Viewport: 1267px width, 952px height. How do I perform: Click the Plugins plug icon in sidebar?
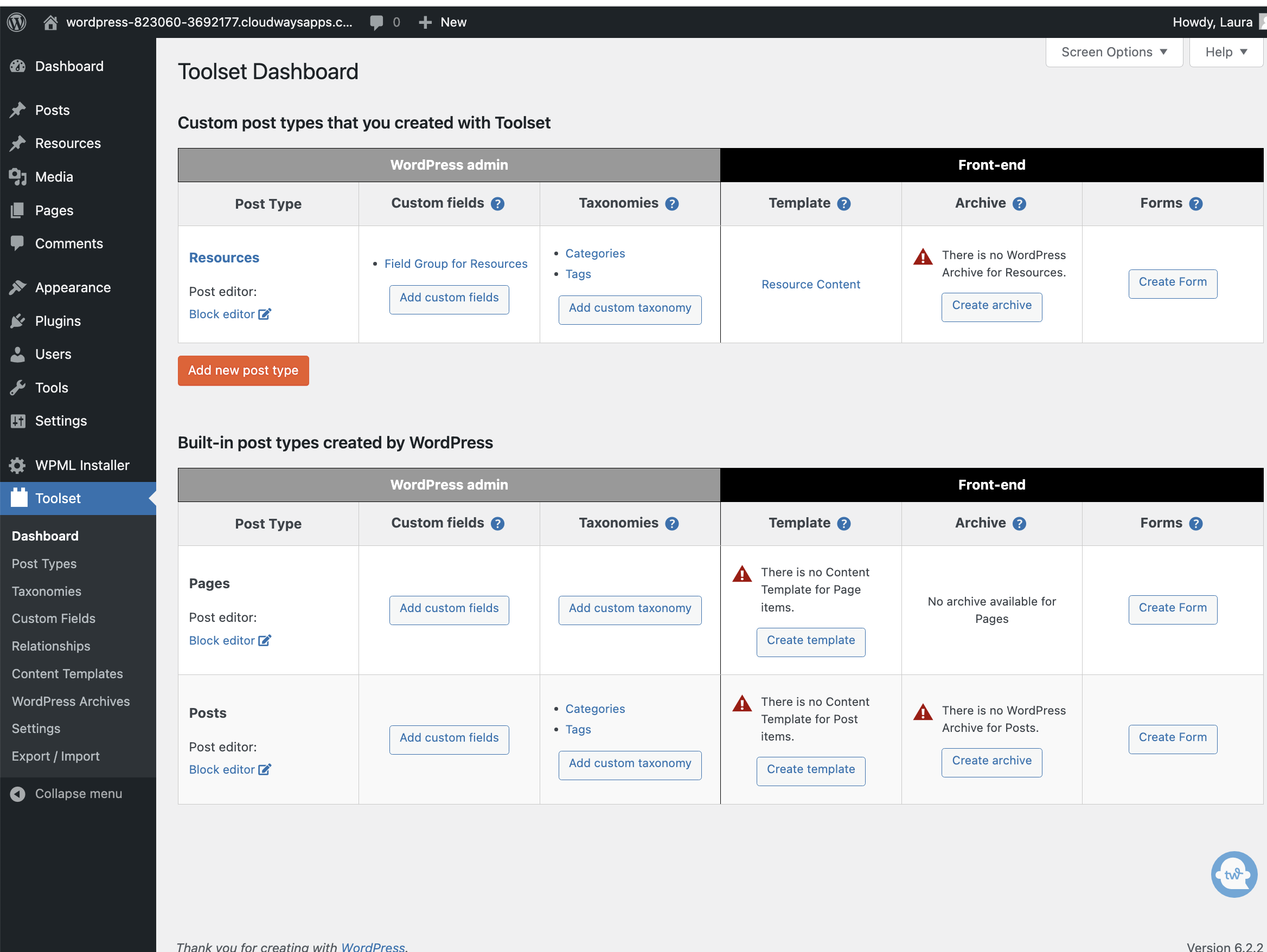point(18,321)
